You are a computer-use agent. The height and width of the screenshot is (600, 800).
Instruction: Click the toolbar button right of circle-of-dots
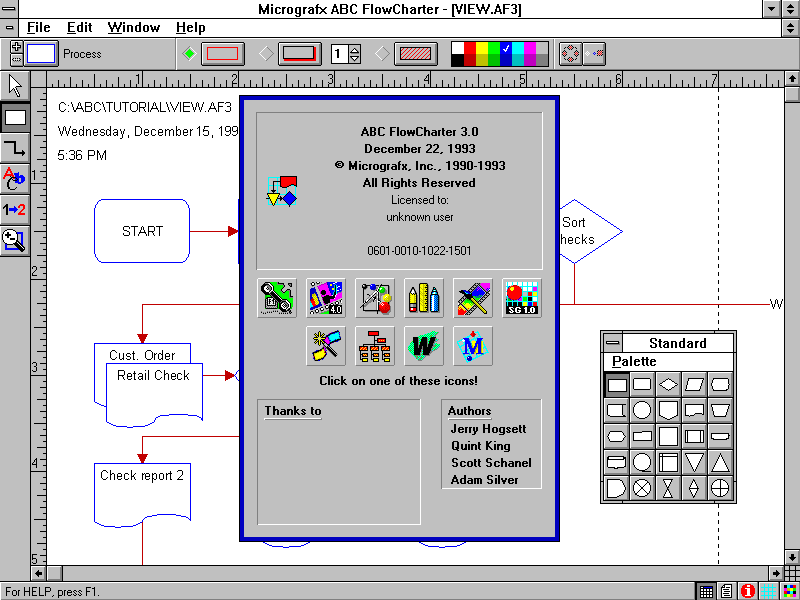594,54
